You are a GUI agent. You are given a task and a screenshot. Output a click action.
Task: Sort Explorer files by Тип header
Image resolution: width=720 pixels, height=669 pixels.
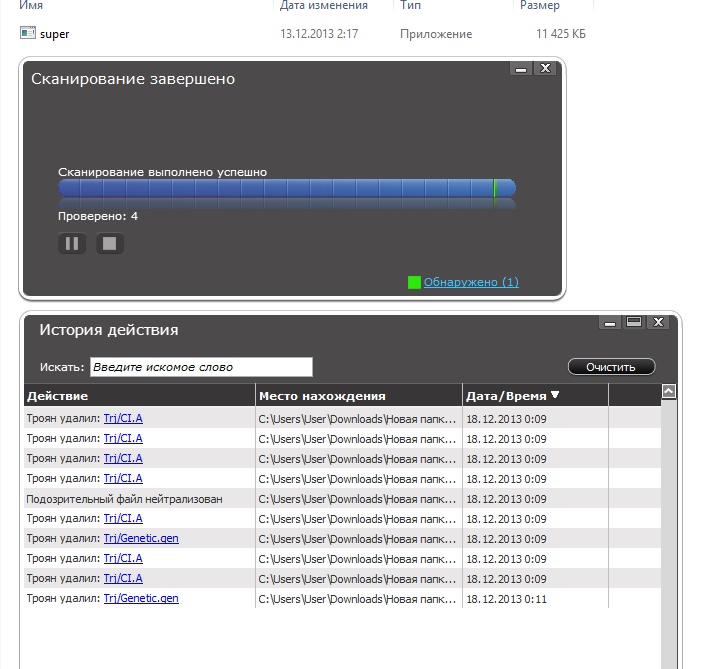click(x=410, y=6)
